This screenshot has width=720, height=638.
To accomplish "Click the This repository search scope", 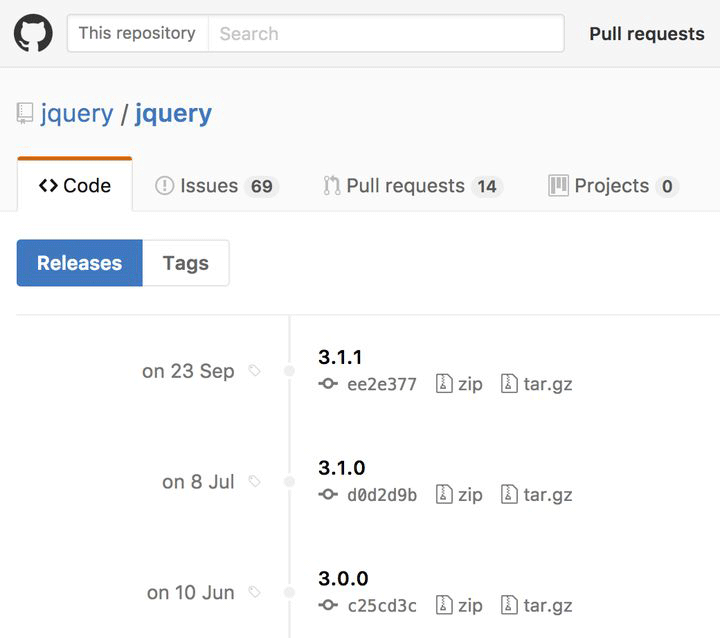I will [x=138, y=33].
